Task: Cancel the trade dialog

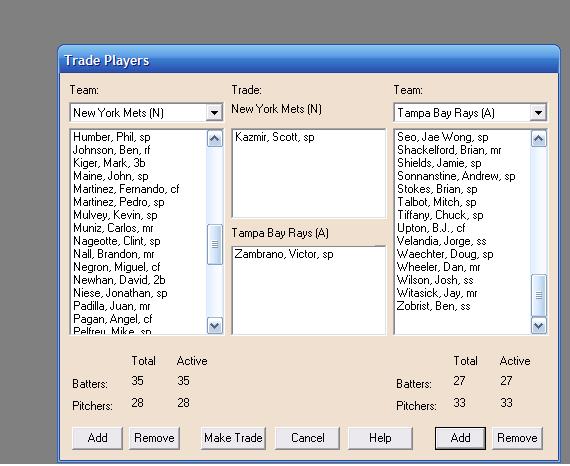Action: [308, 438]
